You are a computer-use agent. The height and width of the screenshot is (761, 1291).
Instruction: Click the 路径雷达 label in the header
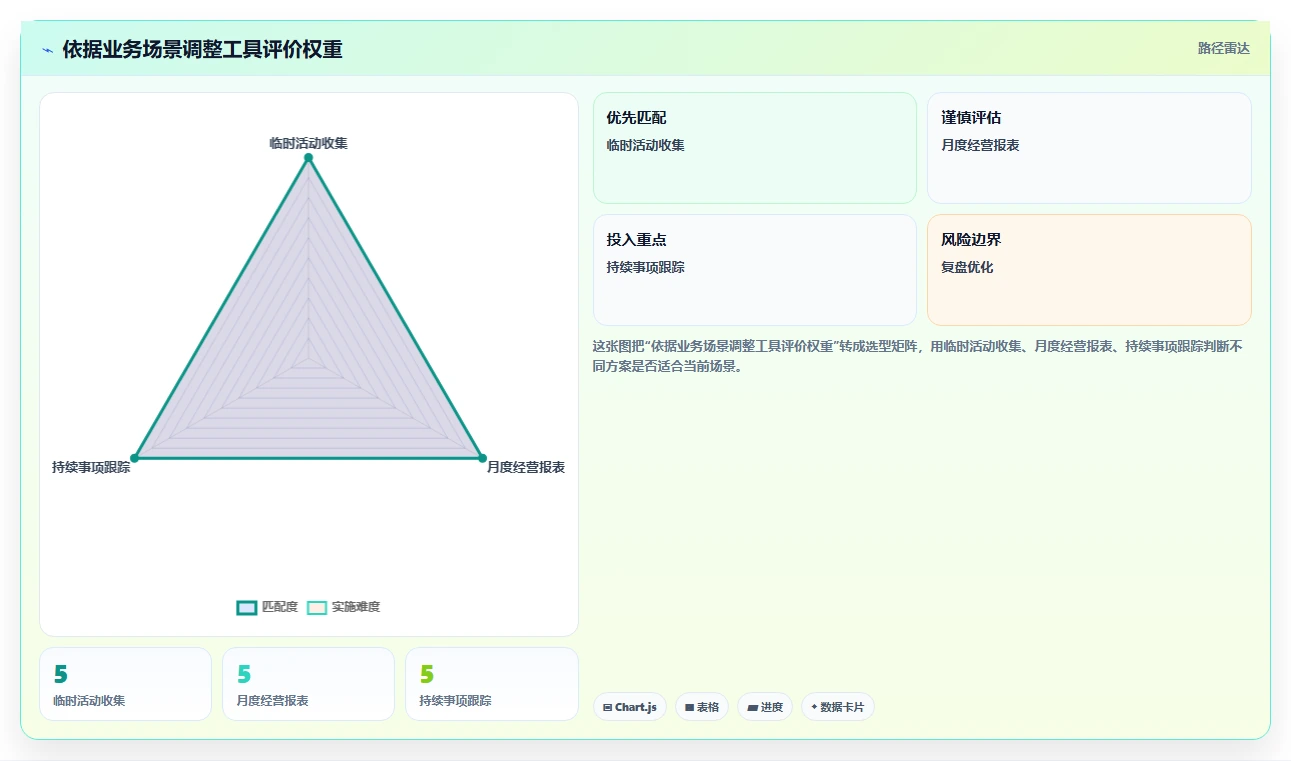pyautogui.click(x=1224, y=48)
